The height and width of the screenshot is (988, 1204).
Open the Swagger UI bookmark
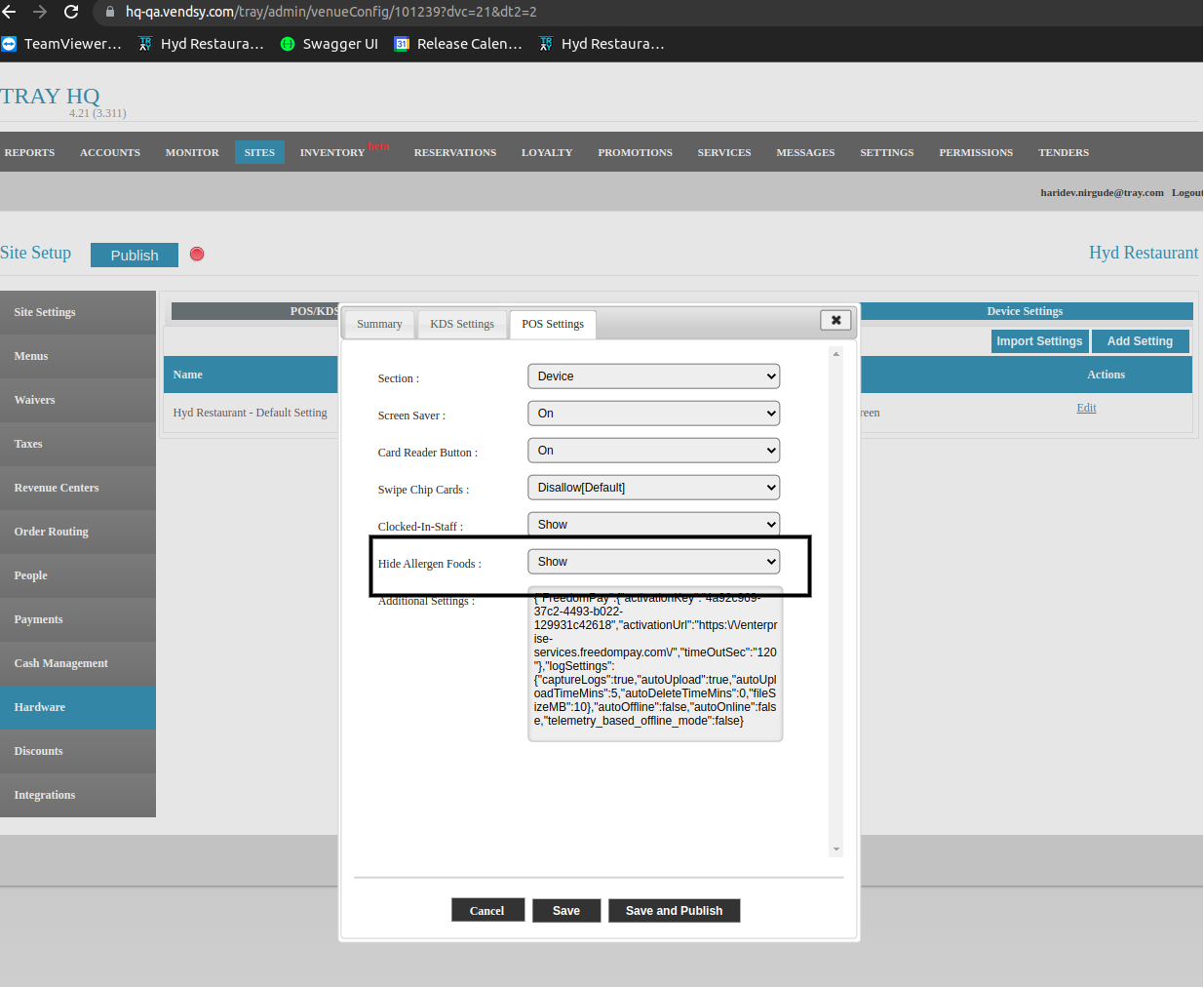coord(330,44)
